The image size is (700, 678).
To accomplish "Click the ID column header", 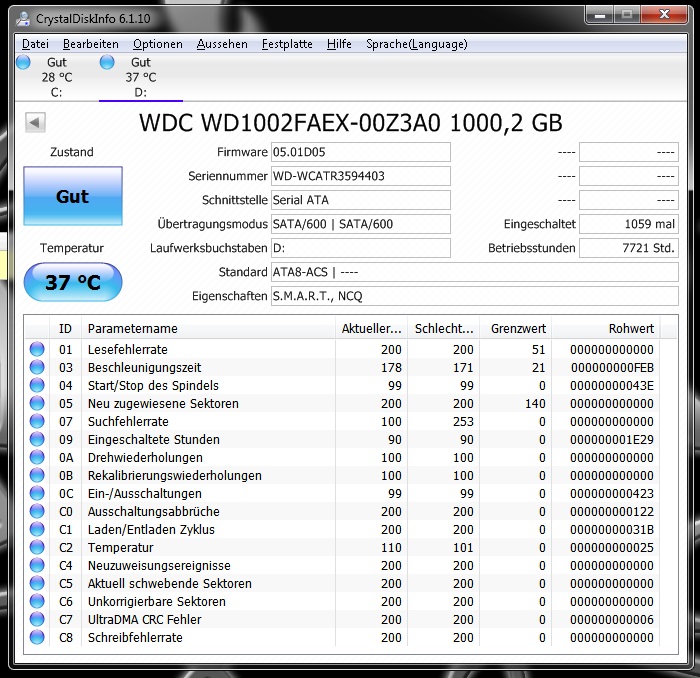I will [65, 329].
